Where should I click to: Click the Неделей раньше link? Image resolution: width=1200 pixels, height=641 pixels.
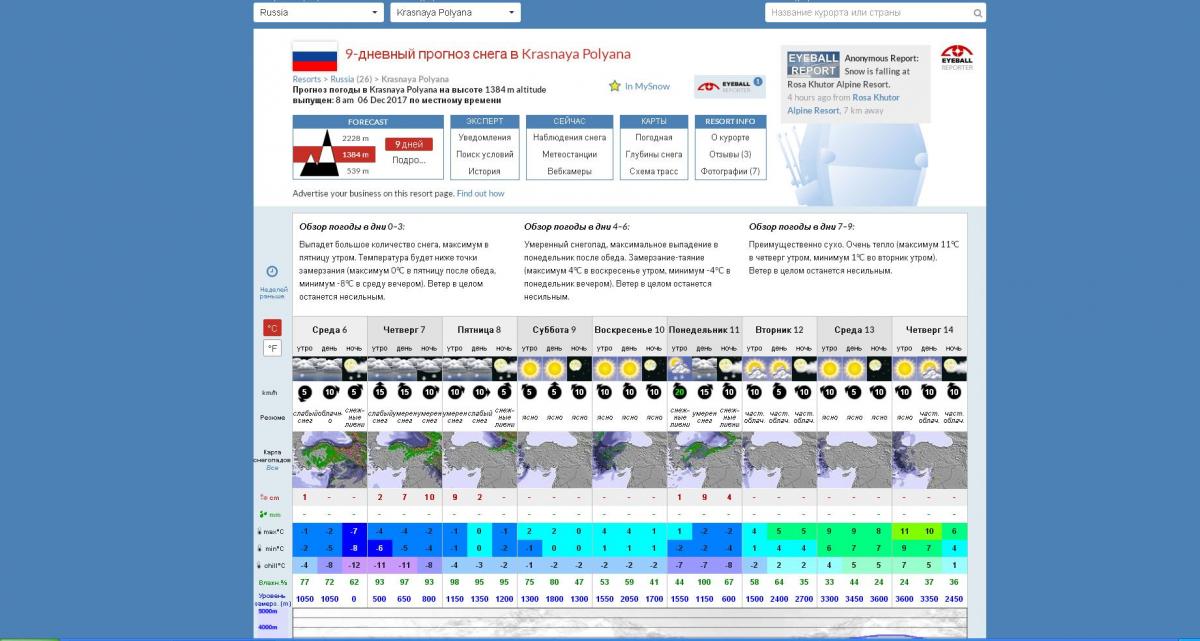point(272,292)
